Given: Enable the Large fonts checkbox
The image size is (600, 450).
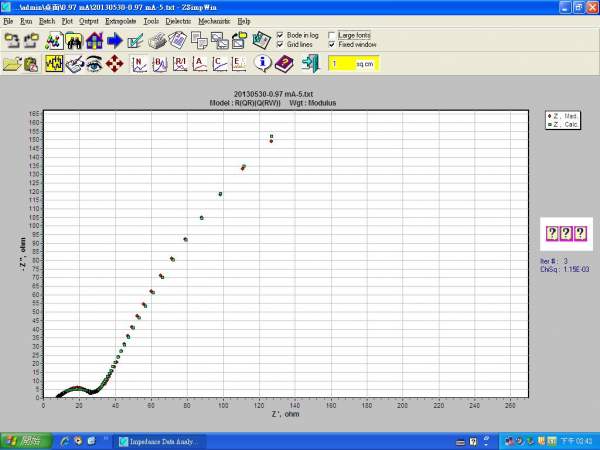Looking at the screenshot, I should (x=331, y=35).
